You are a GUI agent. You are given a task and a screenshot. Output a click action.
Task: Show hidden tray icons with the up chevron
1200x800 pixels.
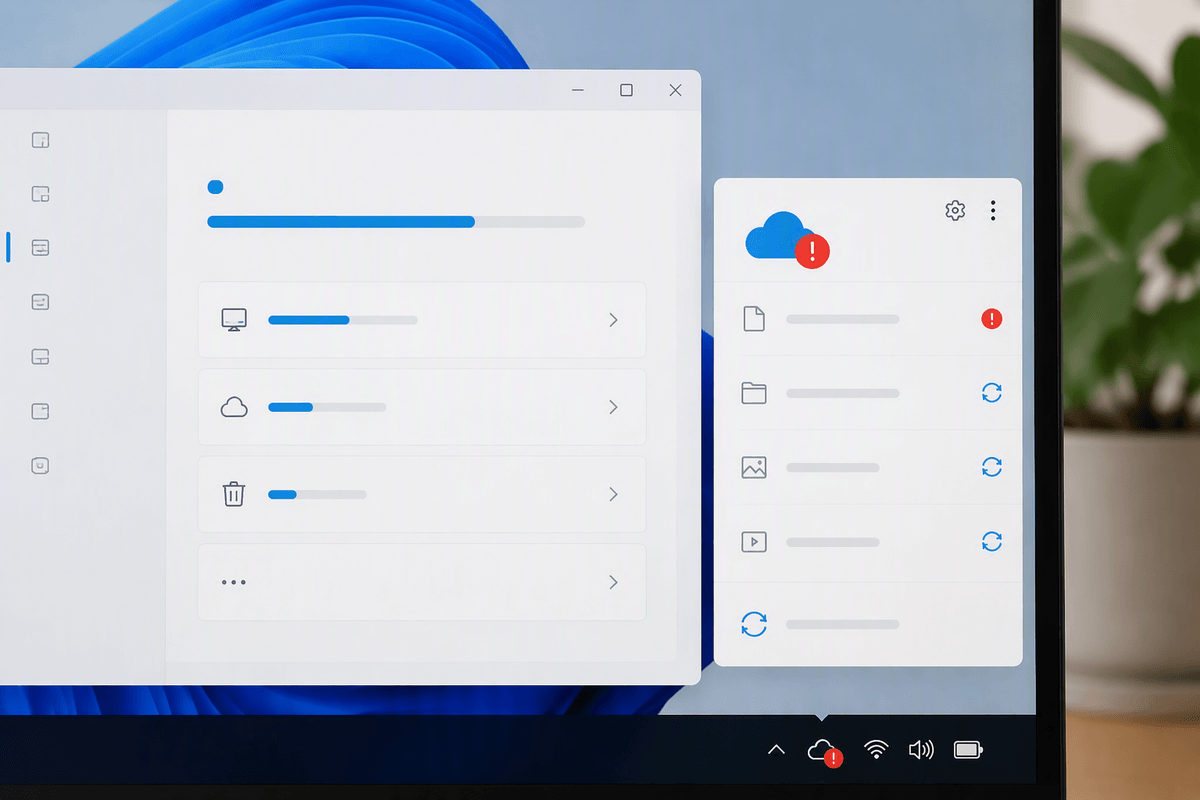(x=776, y=749)
